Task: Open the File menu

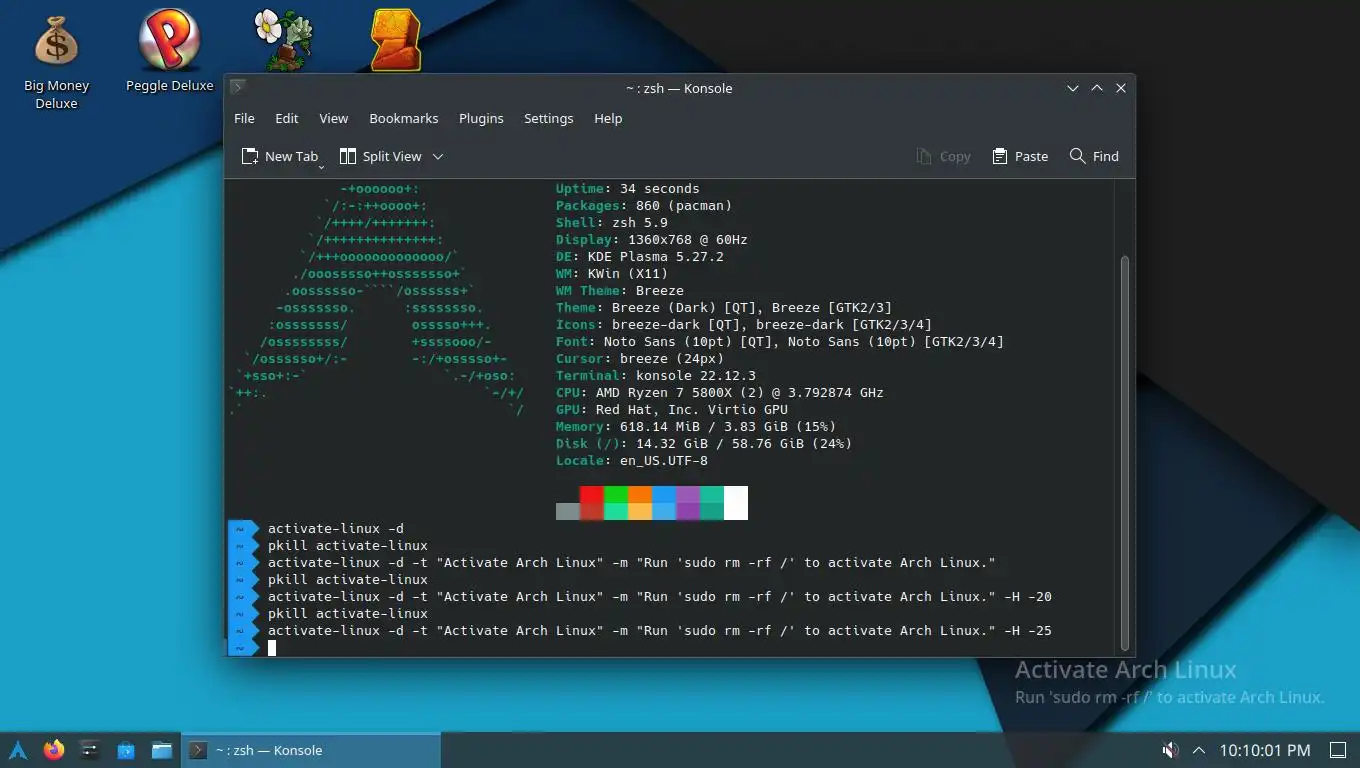Action: (x=244, y=118)
